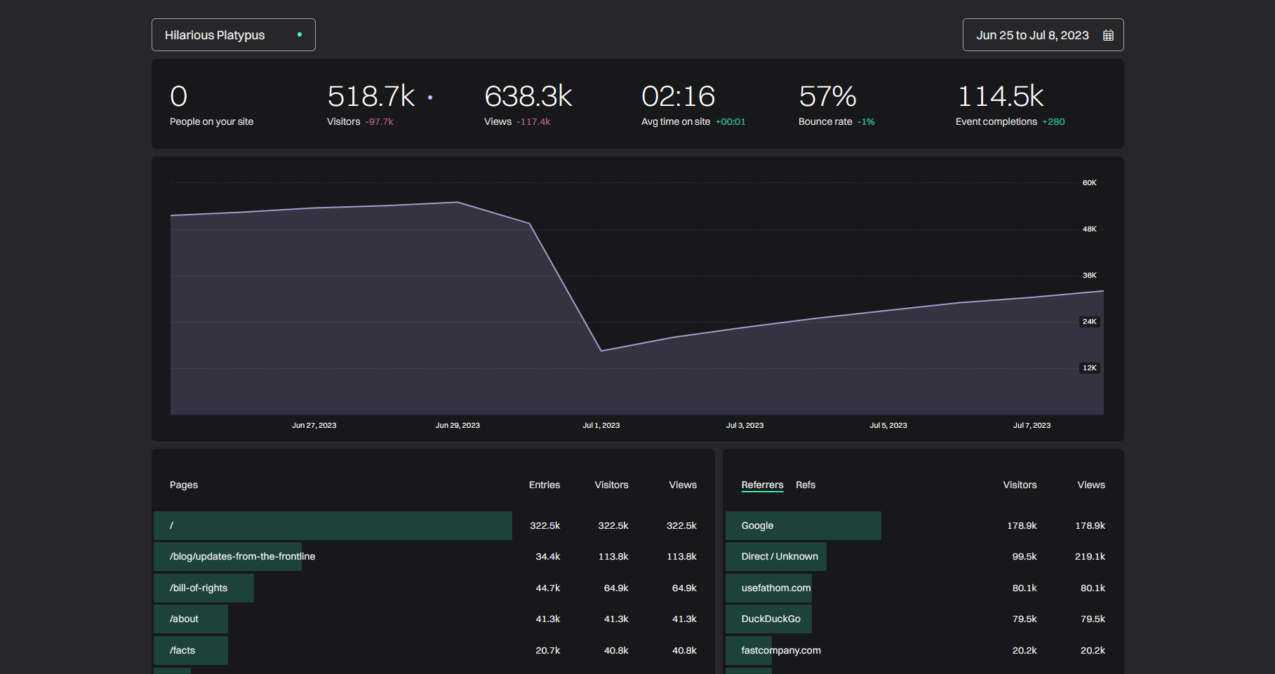Open the calendar icon in the date picker
Screen dimensions: 1275x674
click(1107, 34)
